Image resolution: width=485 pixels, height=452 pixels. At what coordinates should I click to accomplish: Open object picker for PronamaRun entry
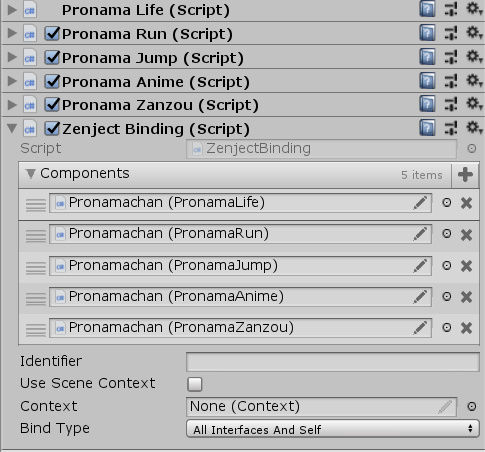447,233
